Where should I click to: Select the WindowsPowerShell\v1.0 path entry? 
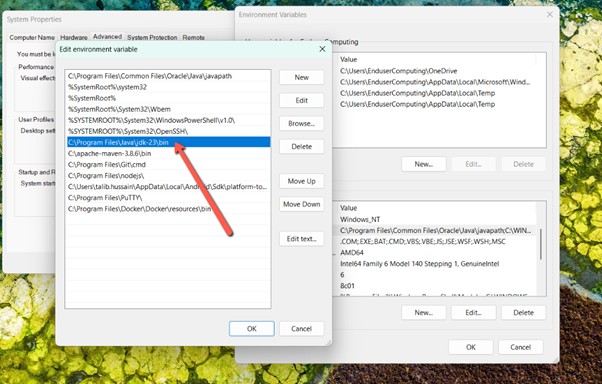169,120
